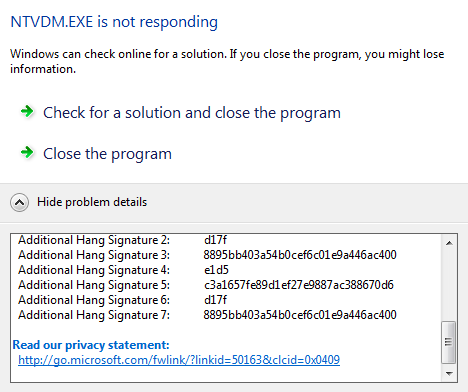Viewport: 468px width, 392px height.
Task: Click the details scrollbar up arrow
Action: tap(449, 243)
